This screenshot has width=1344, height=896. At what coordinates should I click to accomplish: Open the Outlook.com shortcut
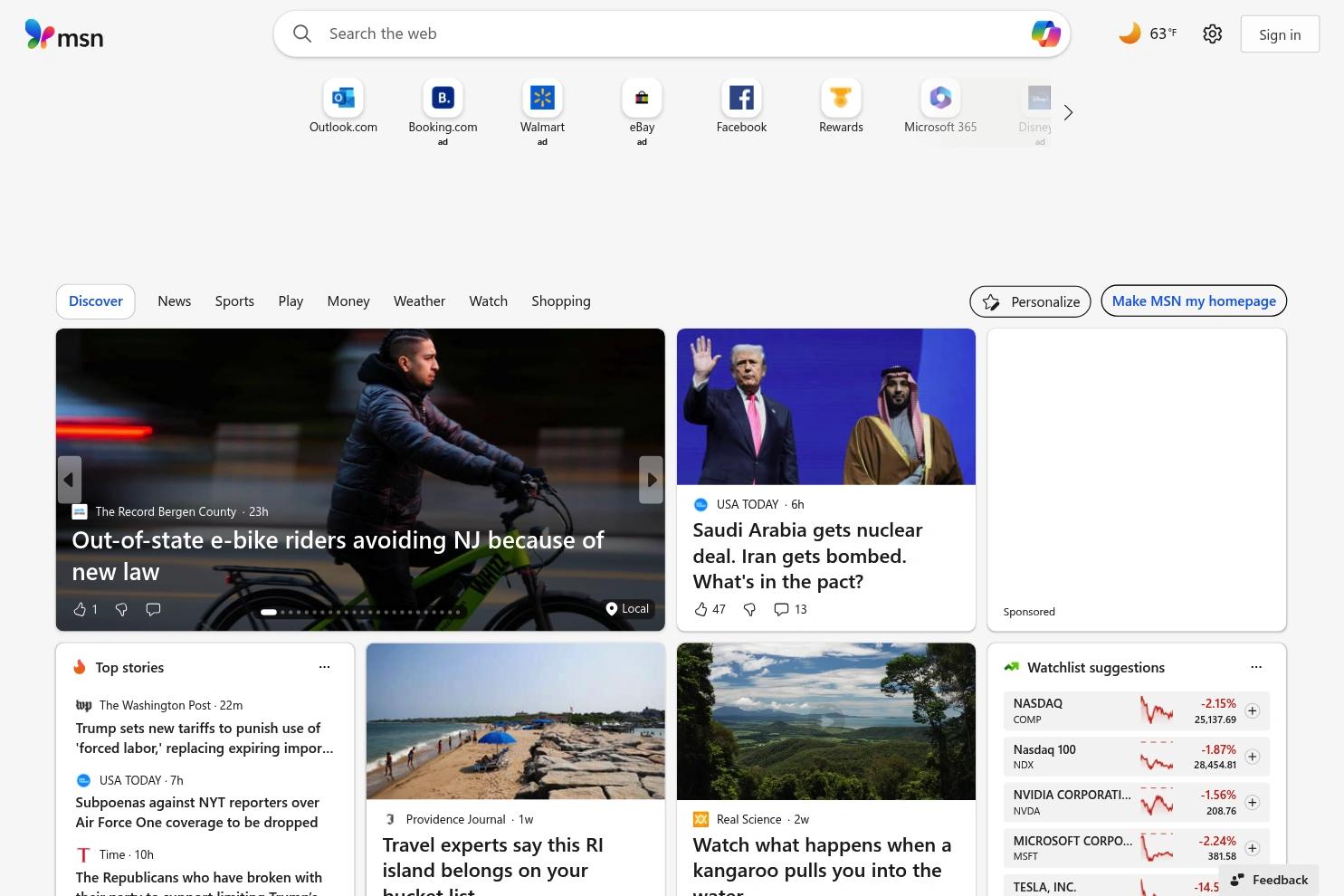[x=343, y=107]
